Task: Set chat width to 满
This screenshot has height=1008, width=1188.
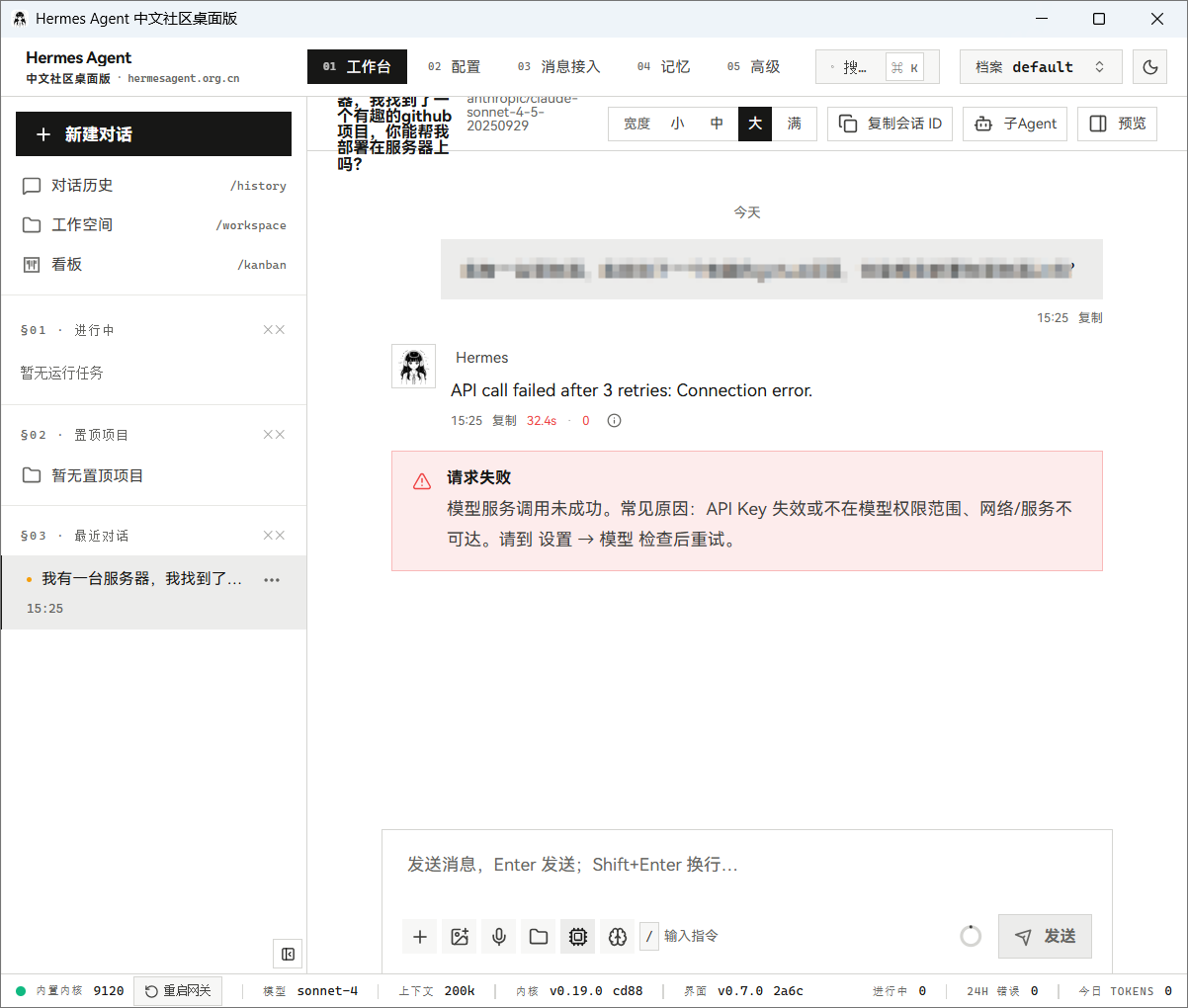Action: coord(794,124)
